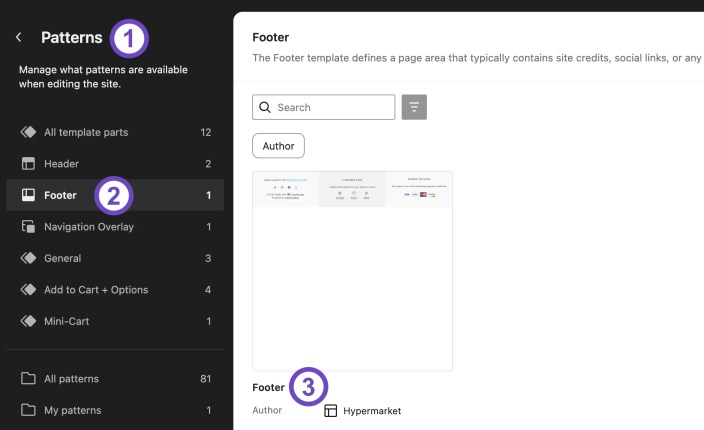704x430 pixels.
Task: Click the Add to Cart + Options icon
Action: tap(28, 290)
